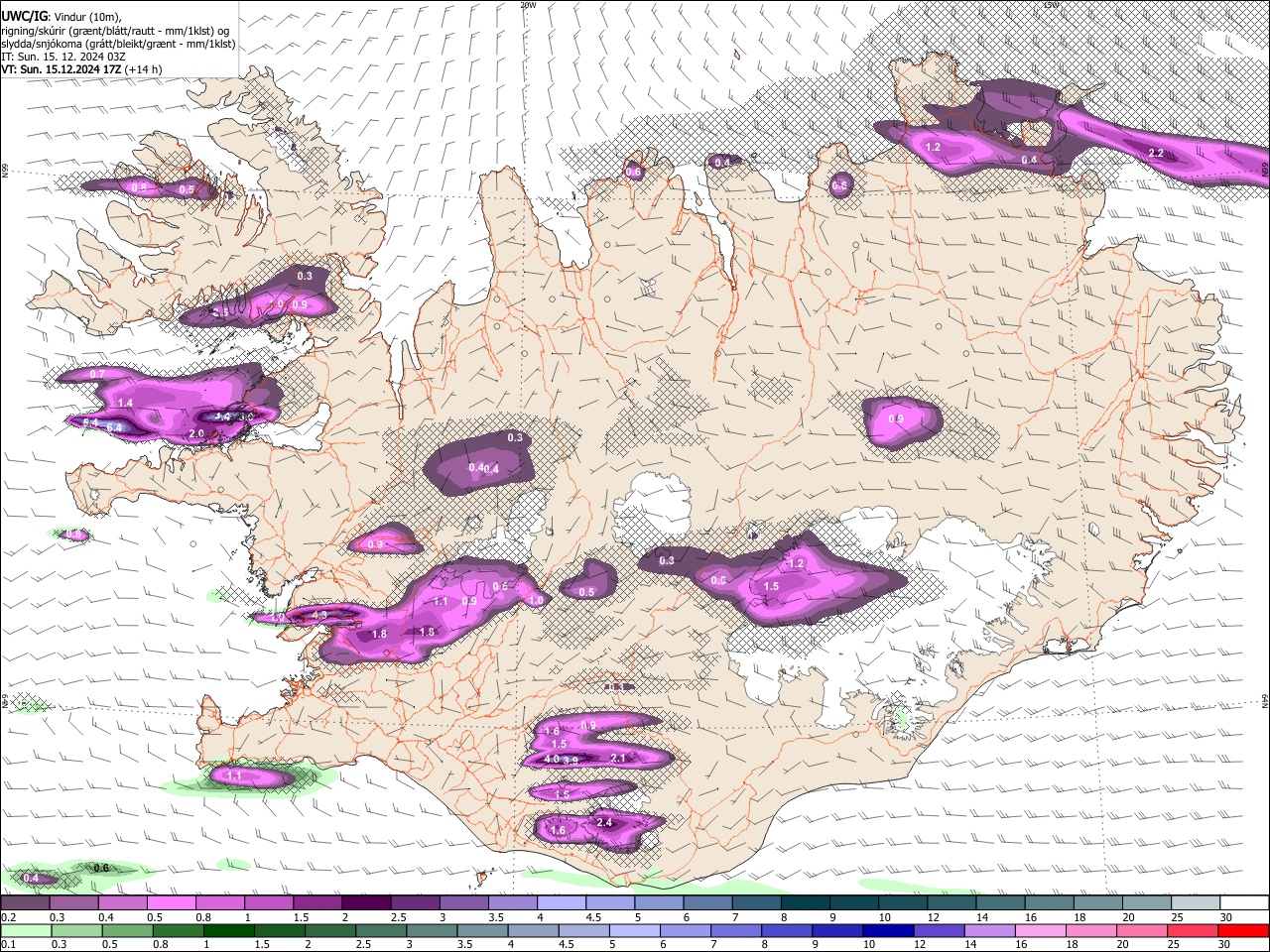This screenshot has height=952, width=1270.
Task: Pick the light lavender swatch labeled 4, upper scale
Action: [562, 903]
